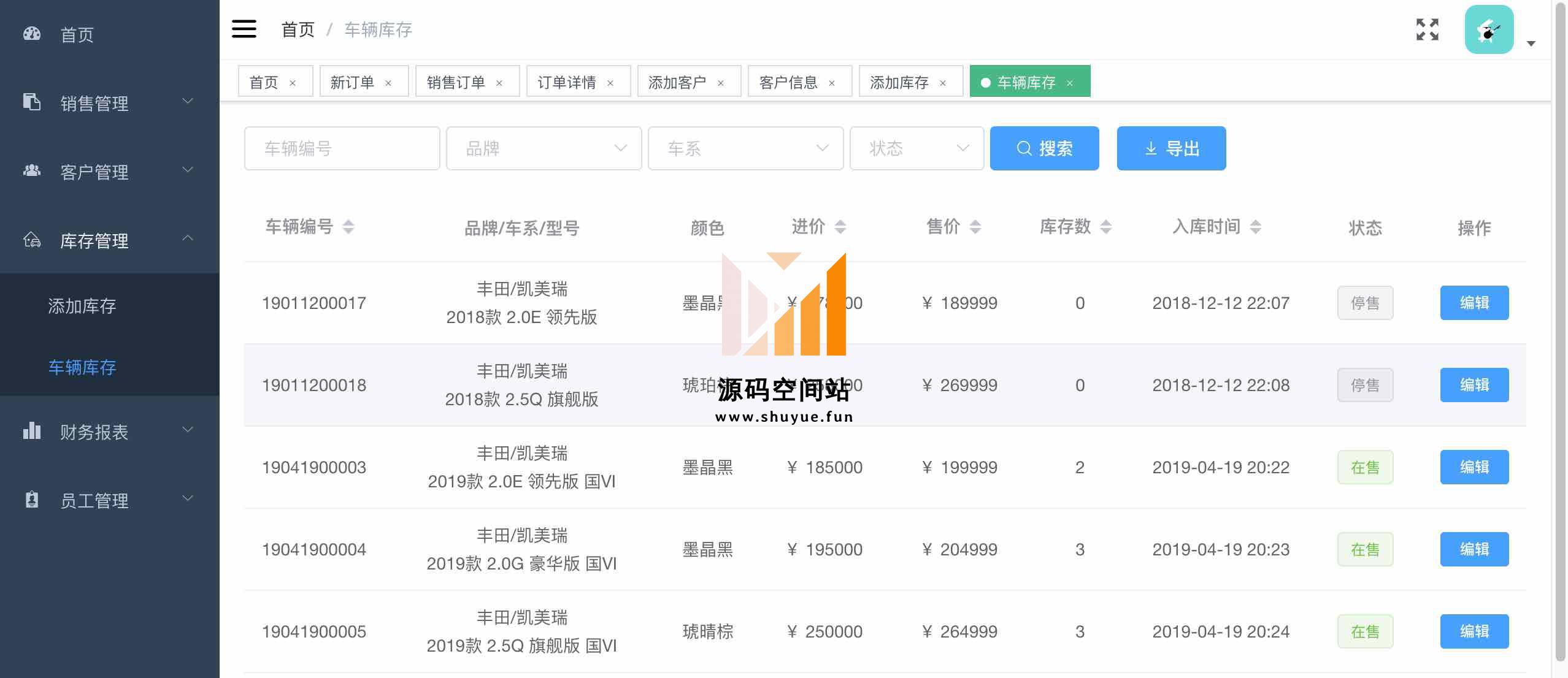Viewport: 1568px width, 678px height.
Task: Click the blue 搜索 button
Action: [1044, 148]
